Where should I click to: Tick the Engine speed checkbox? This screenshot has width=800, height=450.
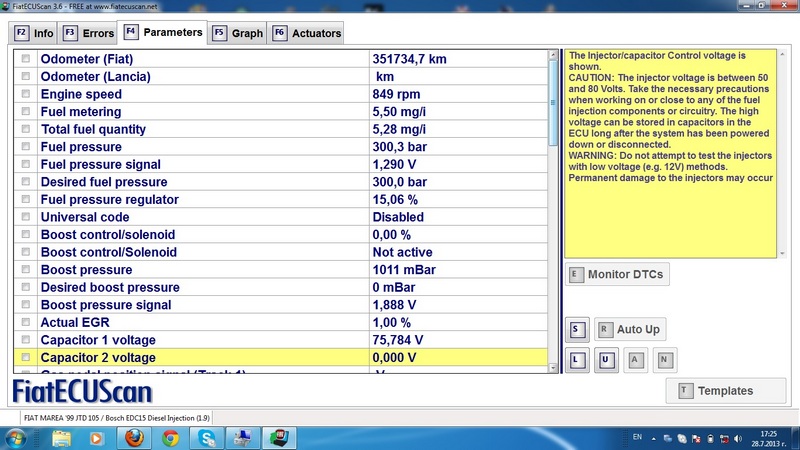click(x=26, y=95)
